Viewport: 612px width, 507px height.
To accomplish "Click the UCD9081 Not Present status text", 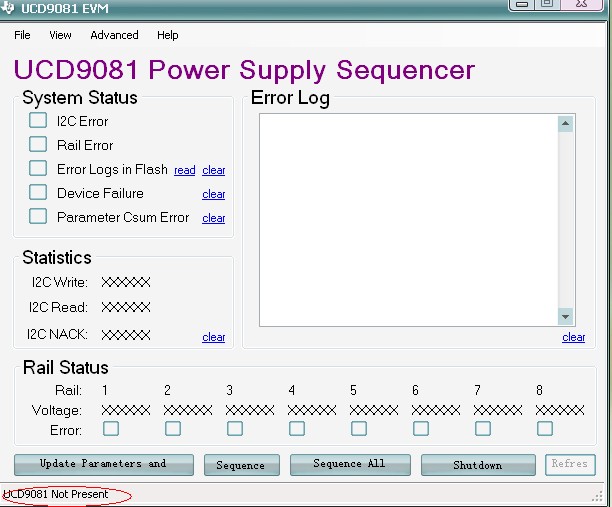I will coord(56,494).
